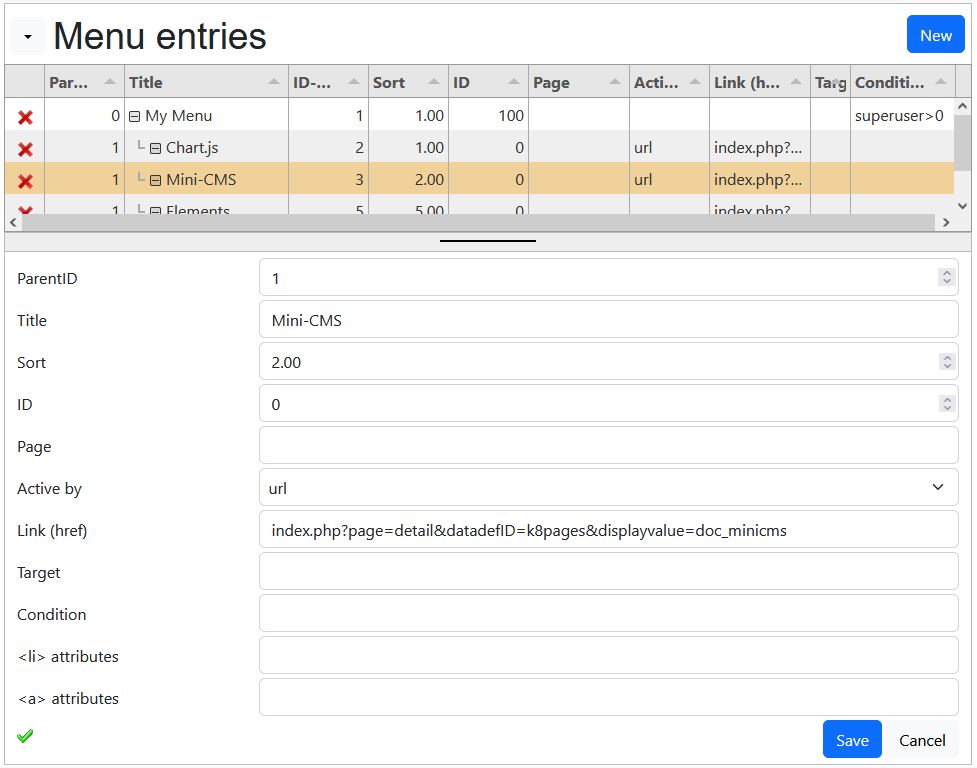This screenshot has width=977, height=768.
Task: Save the menu entry
Action: point(852,739)
